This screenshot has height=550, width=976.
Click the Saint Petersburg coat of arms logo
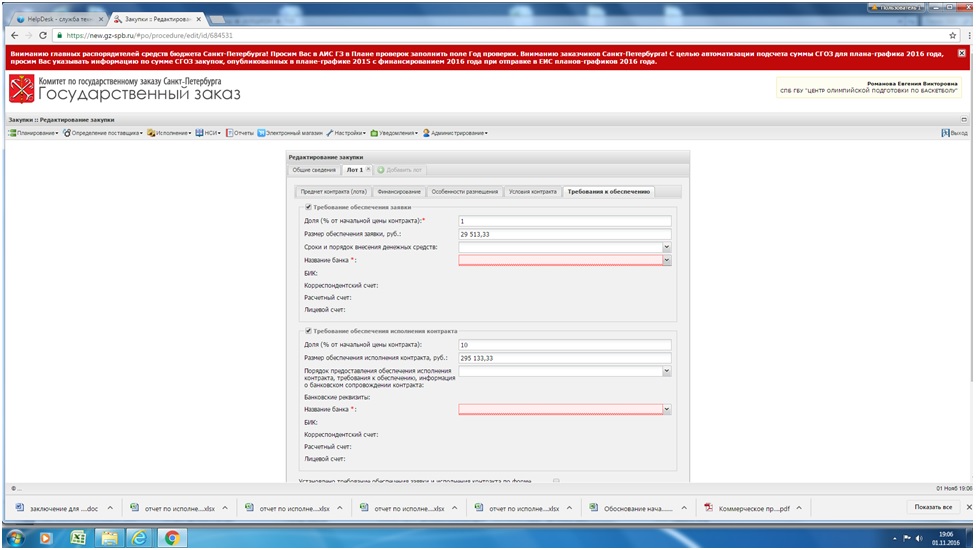pos(22,88)
